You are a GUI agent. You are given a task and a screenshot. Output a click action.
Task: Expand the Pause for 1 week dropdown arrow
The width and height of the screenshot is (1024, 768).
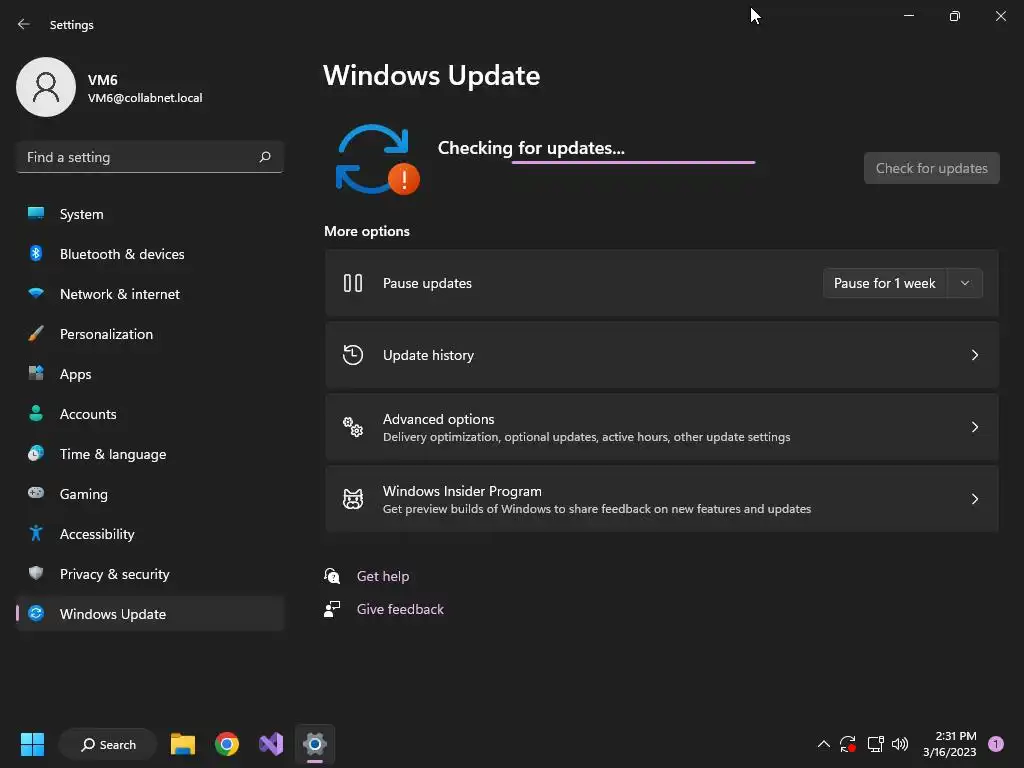pos(965,283)
